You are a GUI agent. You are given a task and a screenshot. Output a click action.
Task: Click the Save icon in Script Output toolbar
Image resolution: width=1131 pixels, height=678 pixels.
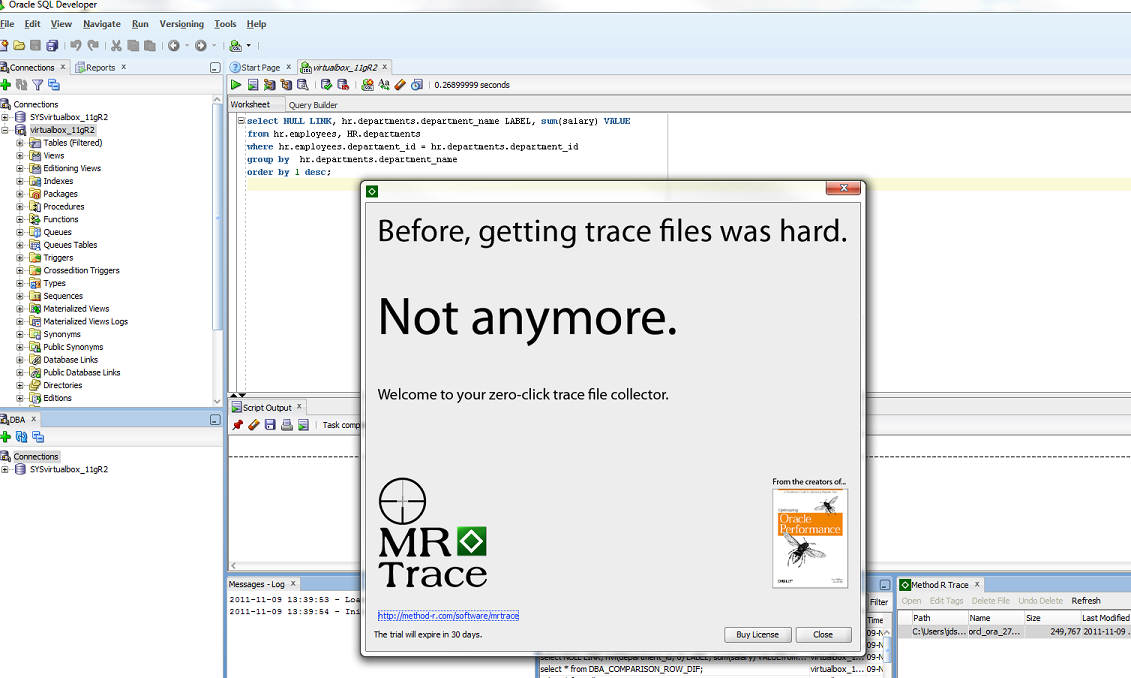point(270,425)
